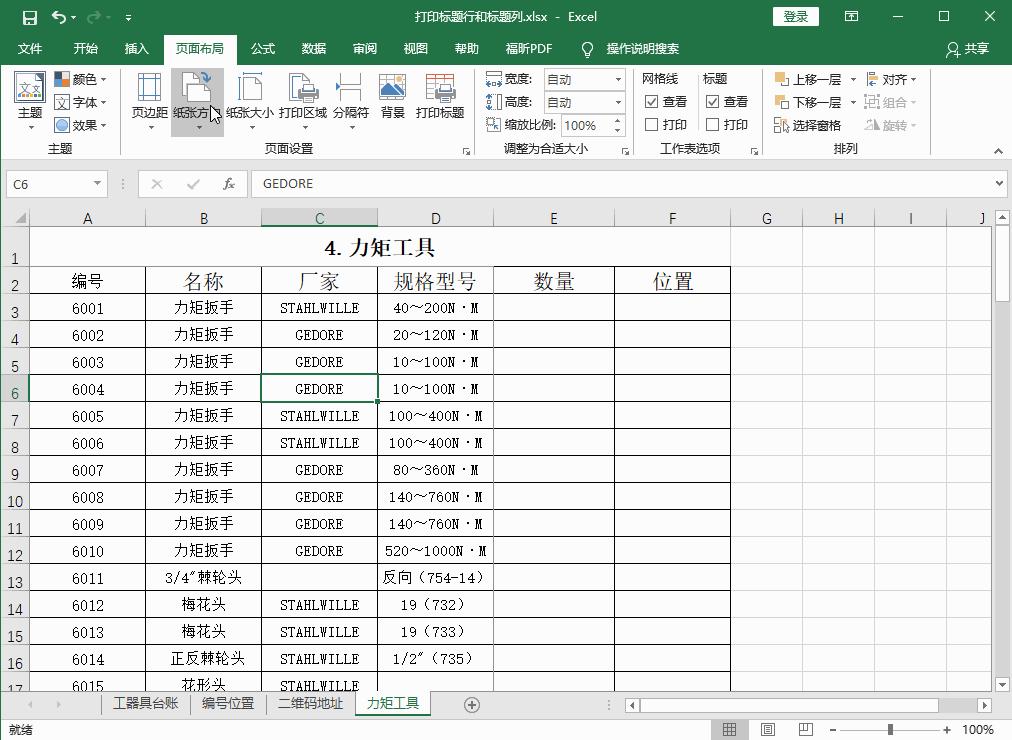Click the Print Area (打印区域) icon
Image resolution: width=1012 pixels, height=740 pixels.
(x=302, y=99)
